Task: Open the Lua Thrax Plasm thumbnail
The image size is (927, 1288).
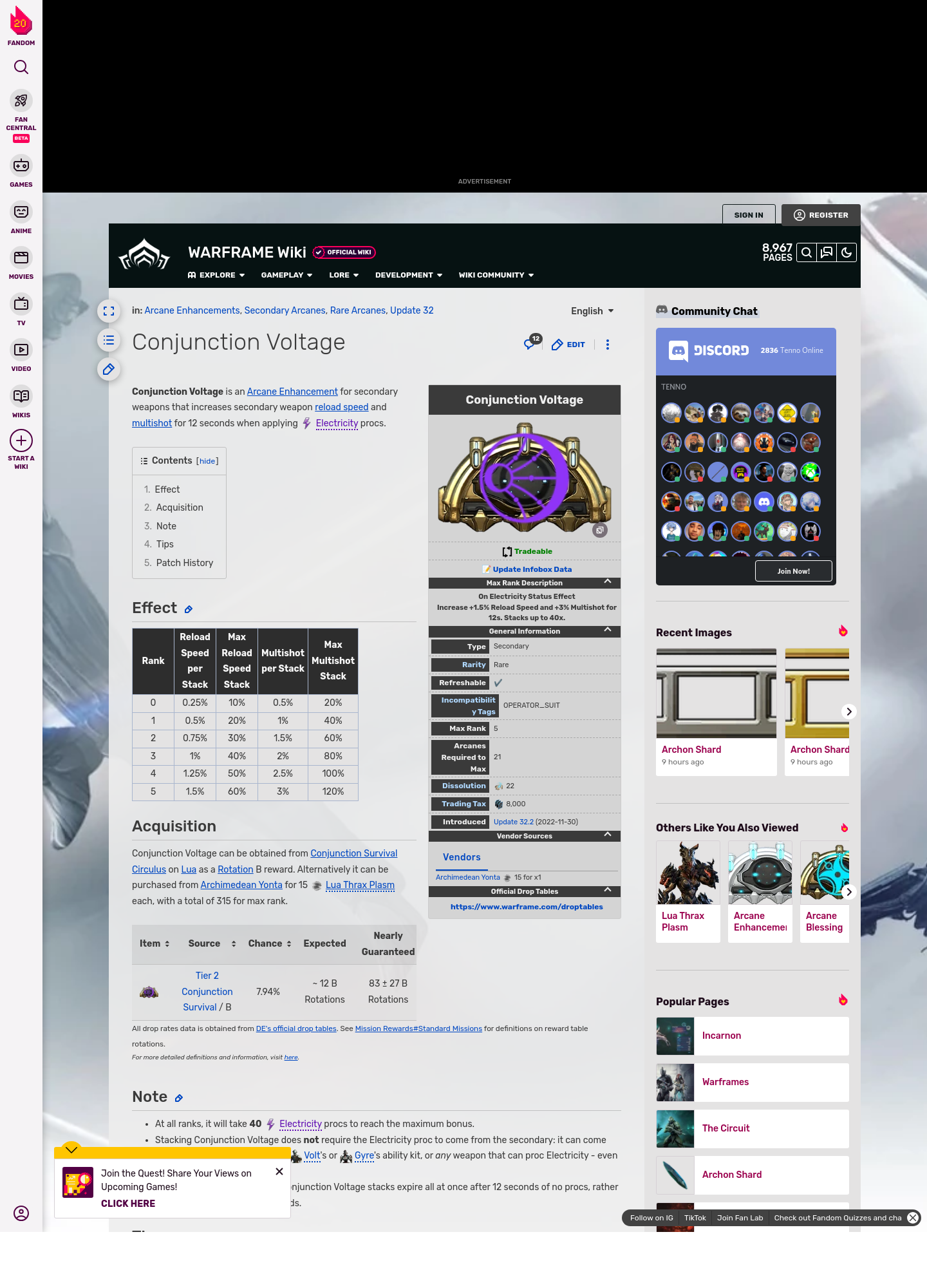Action: [x=688, y=873]
